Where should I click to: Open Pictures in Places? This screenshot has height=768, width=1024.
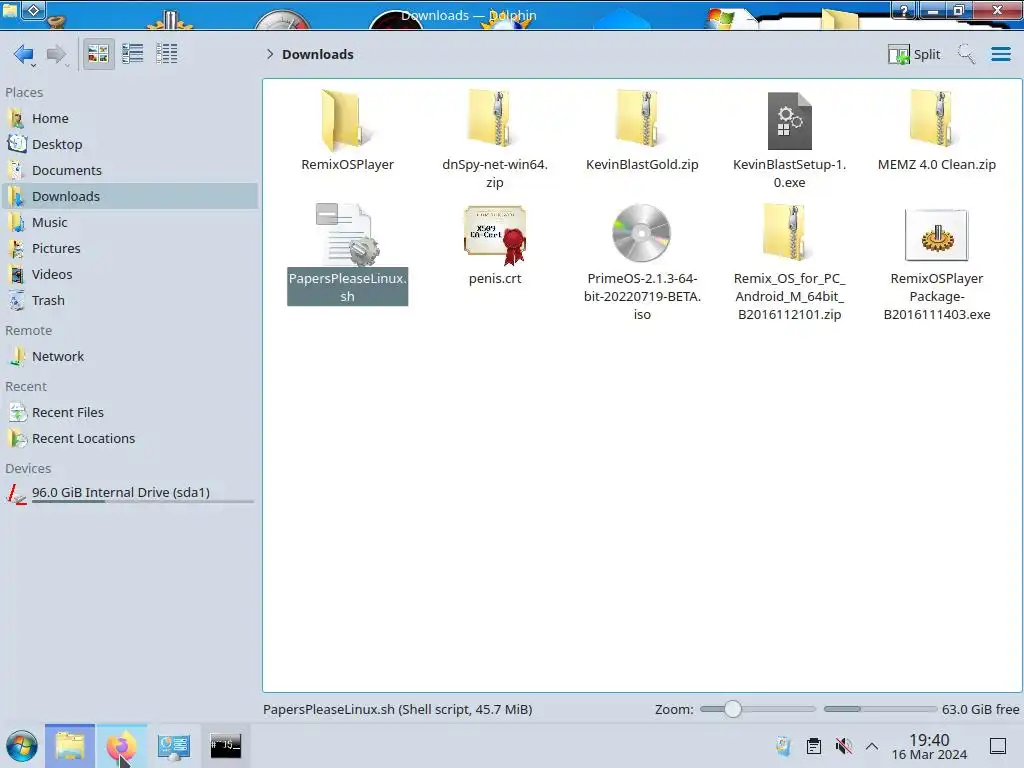point(130,249)
